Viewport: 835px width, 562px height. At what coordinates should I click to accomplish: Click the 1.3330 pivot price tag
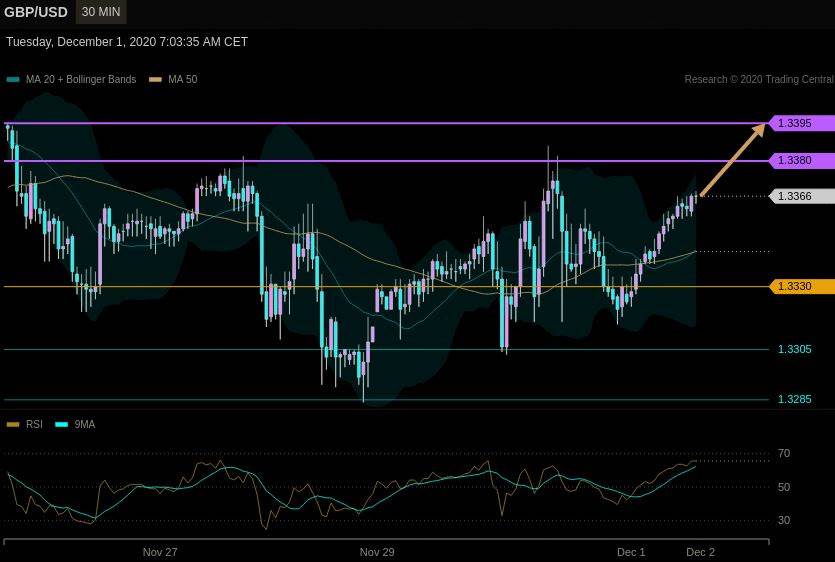(801, 286)
